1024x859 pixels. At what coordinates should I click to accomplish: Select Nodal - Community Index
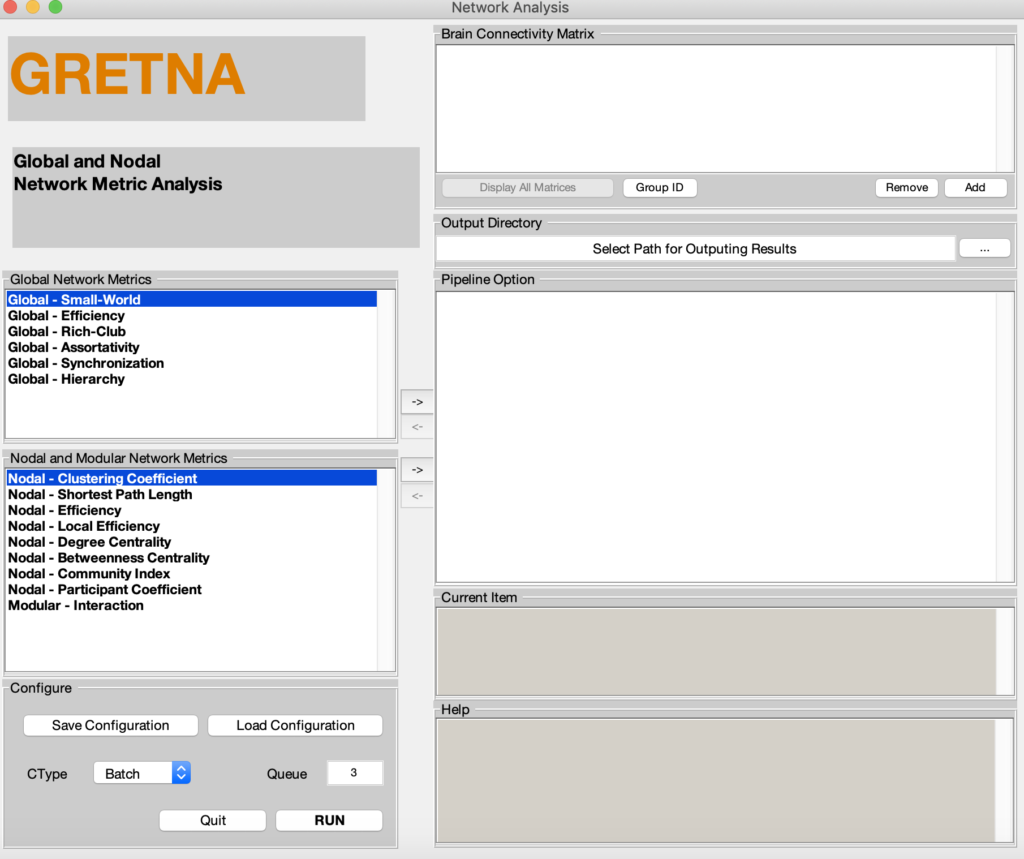[192, 574]
